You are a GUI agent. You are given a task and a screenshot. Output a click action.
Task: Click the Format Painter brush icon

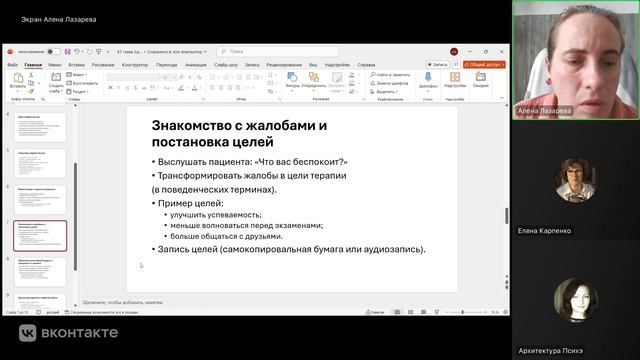(x=31, y=91)
